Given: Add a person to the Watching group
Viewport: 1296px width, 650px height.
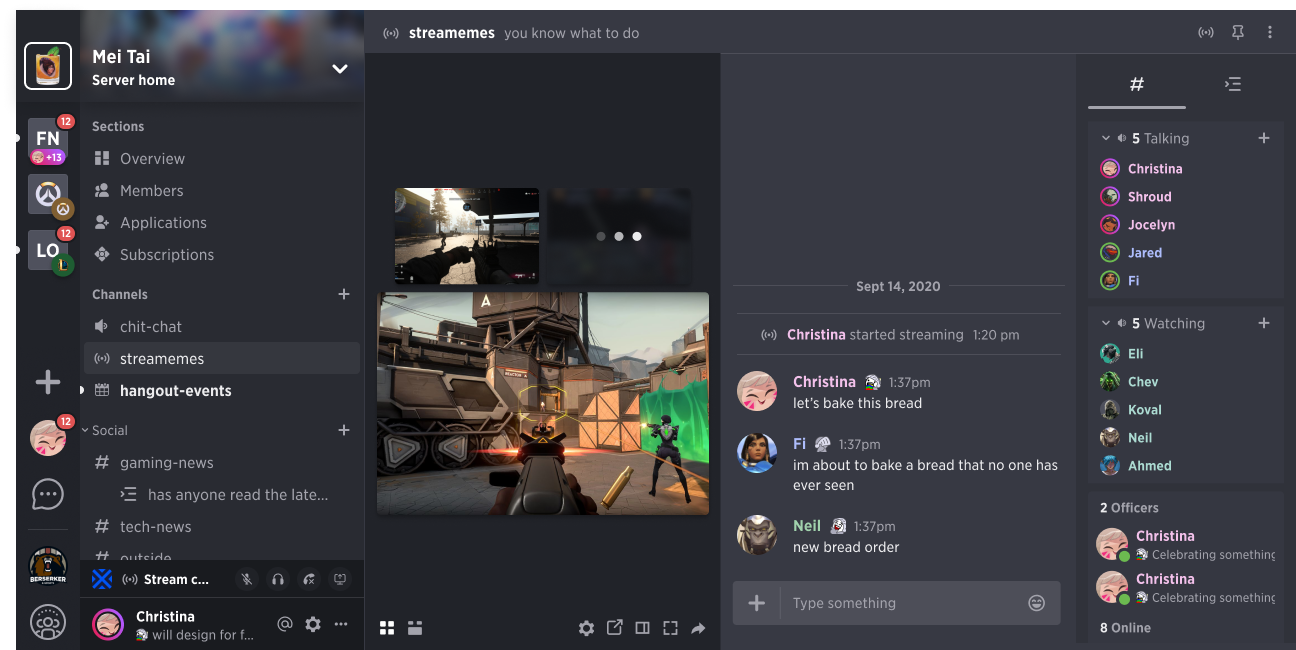Looking at the screenshot, I should coord(1264,323).
